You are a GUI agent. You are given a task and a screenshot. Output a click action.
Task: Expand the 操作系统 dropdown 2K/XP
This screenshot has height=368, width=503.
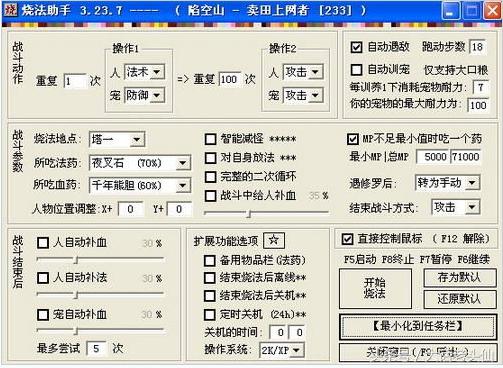coord(281,350)
